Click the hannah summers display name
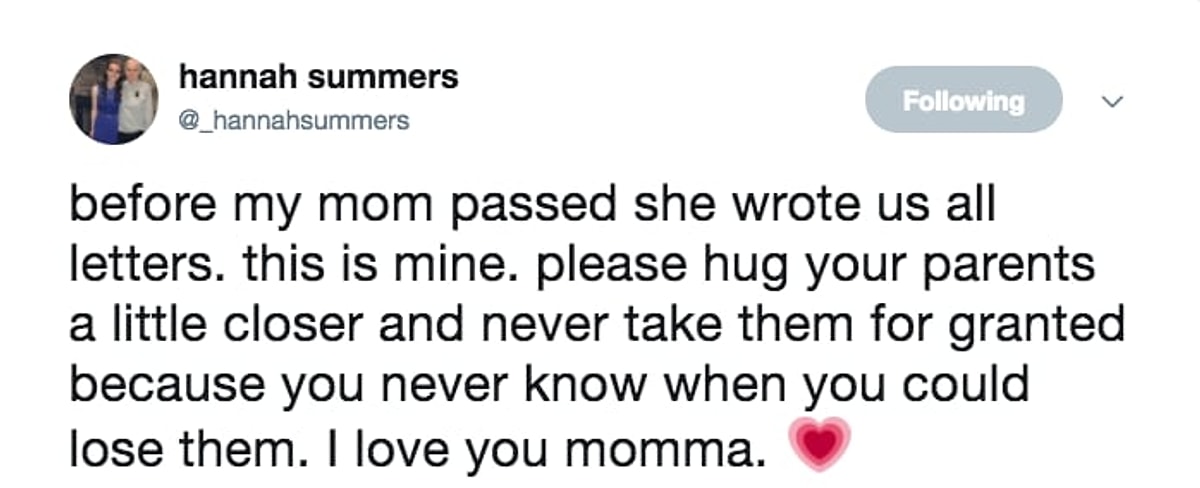The height and width of the screenshot is (488, 1200). (x=317, y=77)
